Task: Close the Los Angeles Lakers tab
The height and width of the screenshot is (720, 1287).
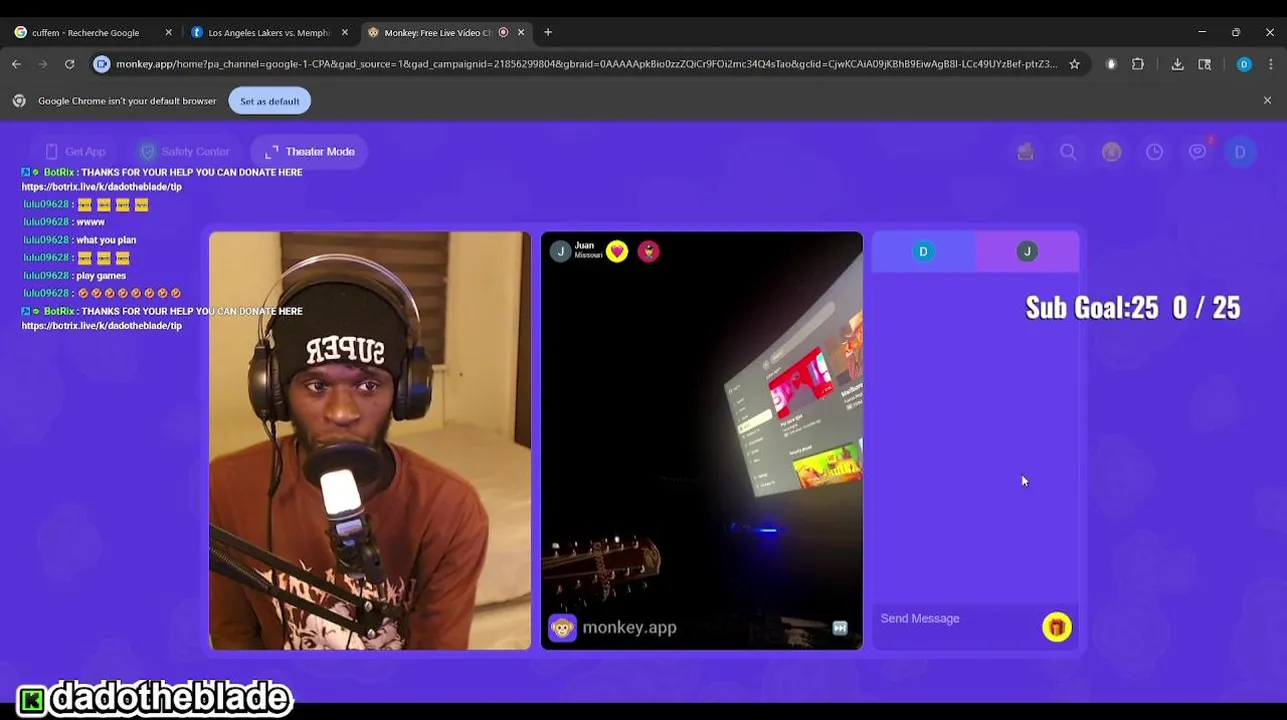Action: tap(345, 33)
